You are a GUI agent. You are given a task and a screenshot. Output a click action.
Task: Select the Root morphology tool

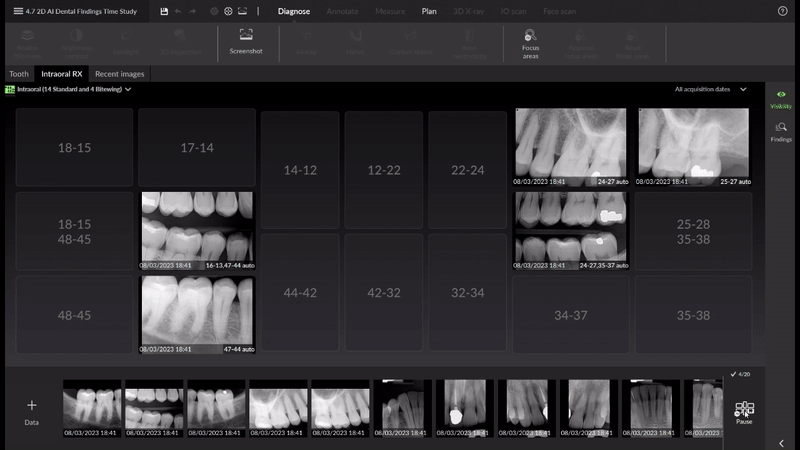469,44
